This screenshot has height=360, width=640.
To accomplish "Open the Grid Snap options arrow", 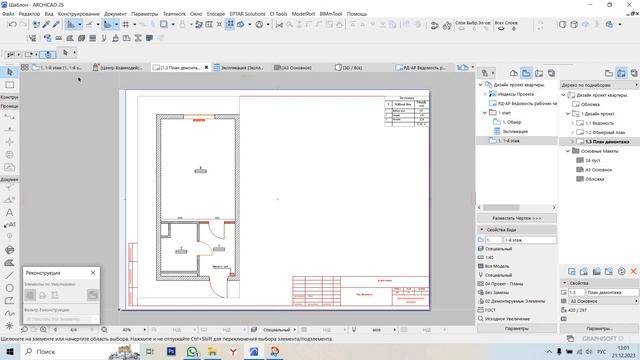I will coord(134,25).
